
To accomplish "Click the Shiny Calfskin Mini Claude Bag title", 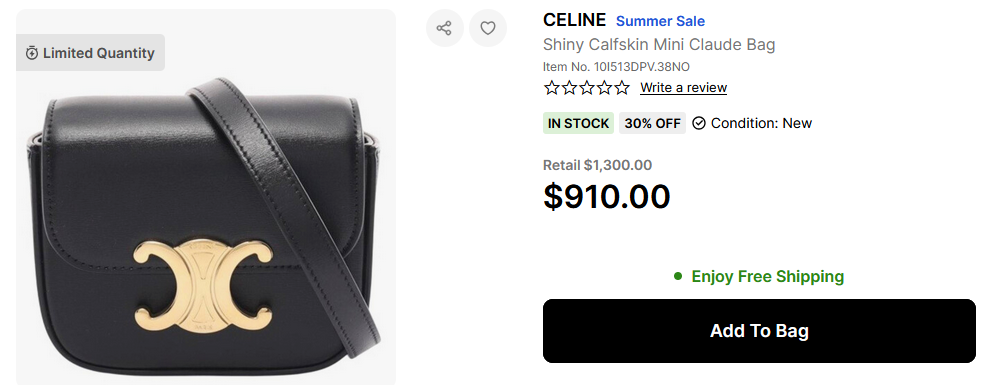I will pyautogui.click(x=659, y=45).
